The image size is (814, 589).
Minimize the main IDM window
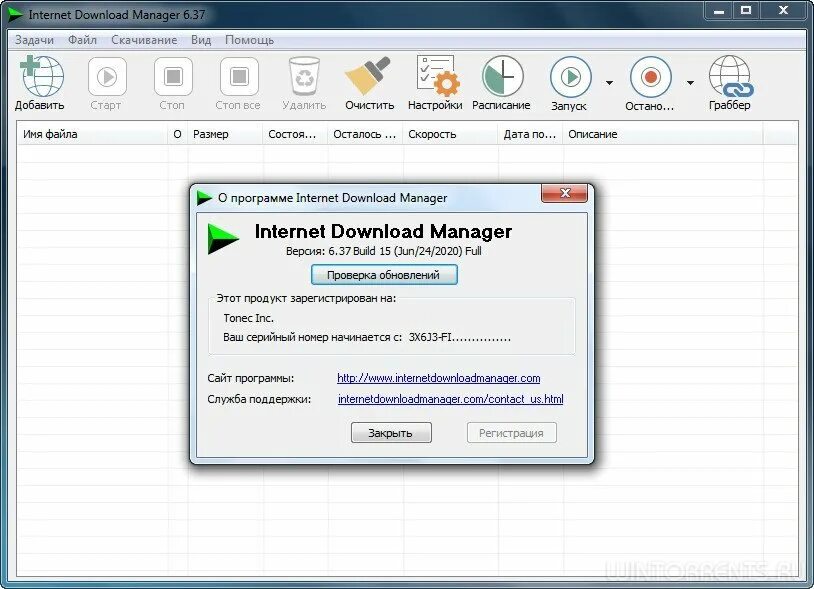coord(719,10)
